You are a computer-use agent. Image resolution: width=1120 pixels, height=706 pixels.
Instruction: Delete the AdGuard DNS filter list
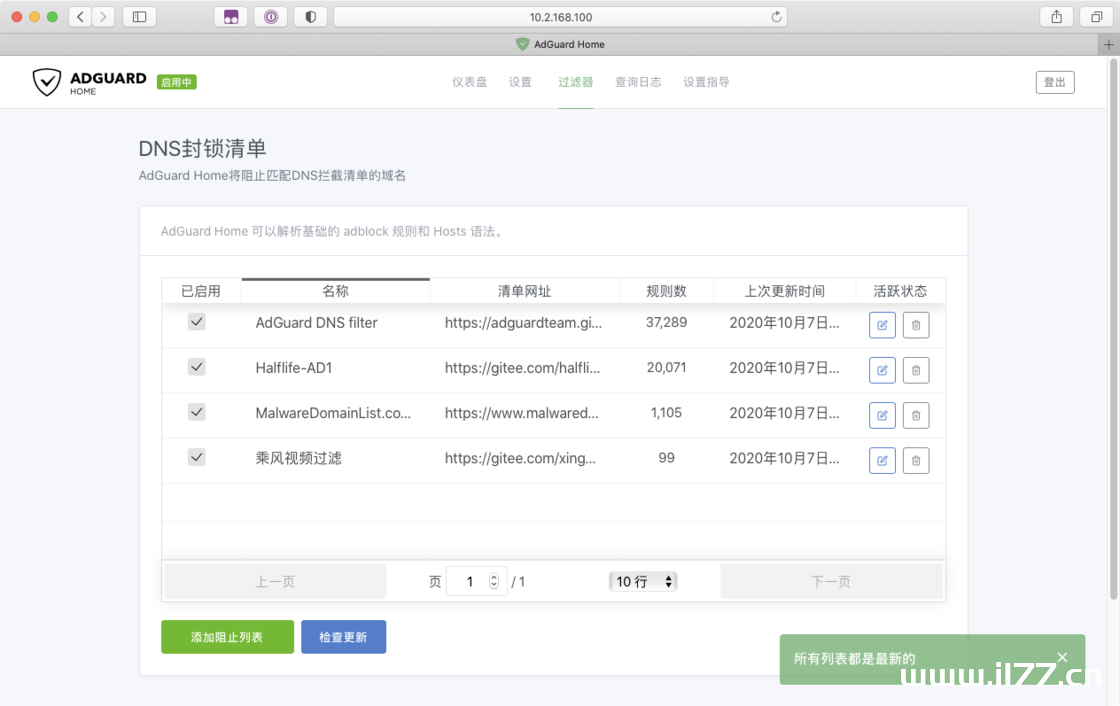coord(916,325)
